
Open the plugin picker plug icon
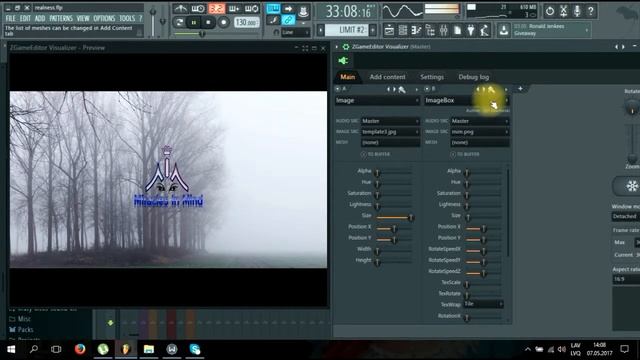pos(471,30)
